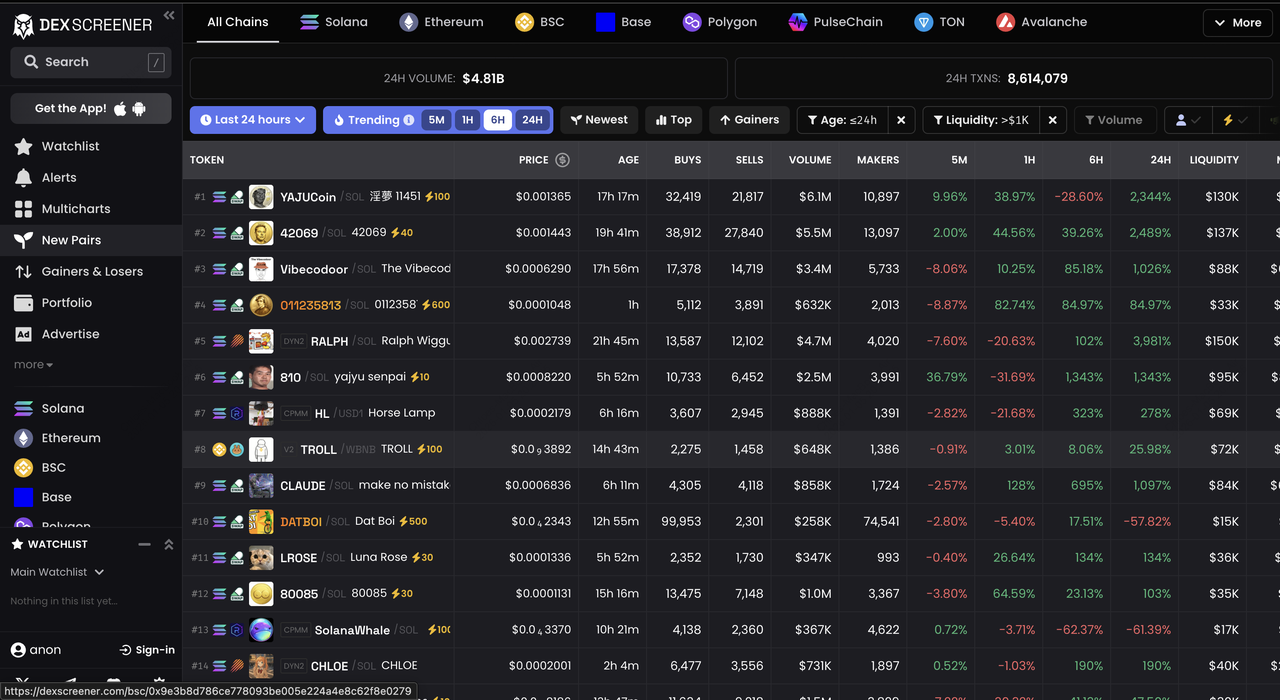
Task: Switch trending timeframe to 24H
Action: point(532,120)
